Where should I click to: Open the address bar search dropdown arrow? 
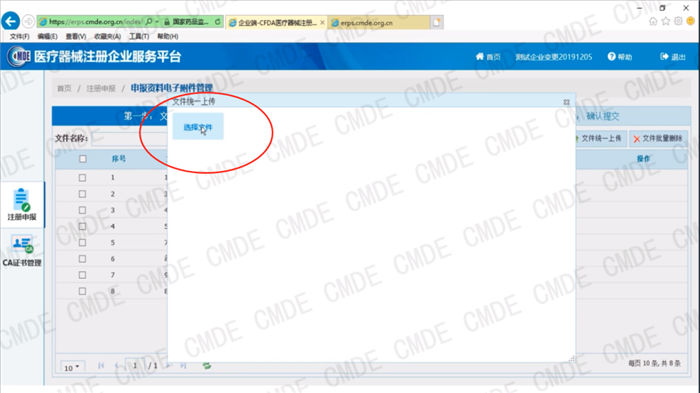[x=157, y=21]
